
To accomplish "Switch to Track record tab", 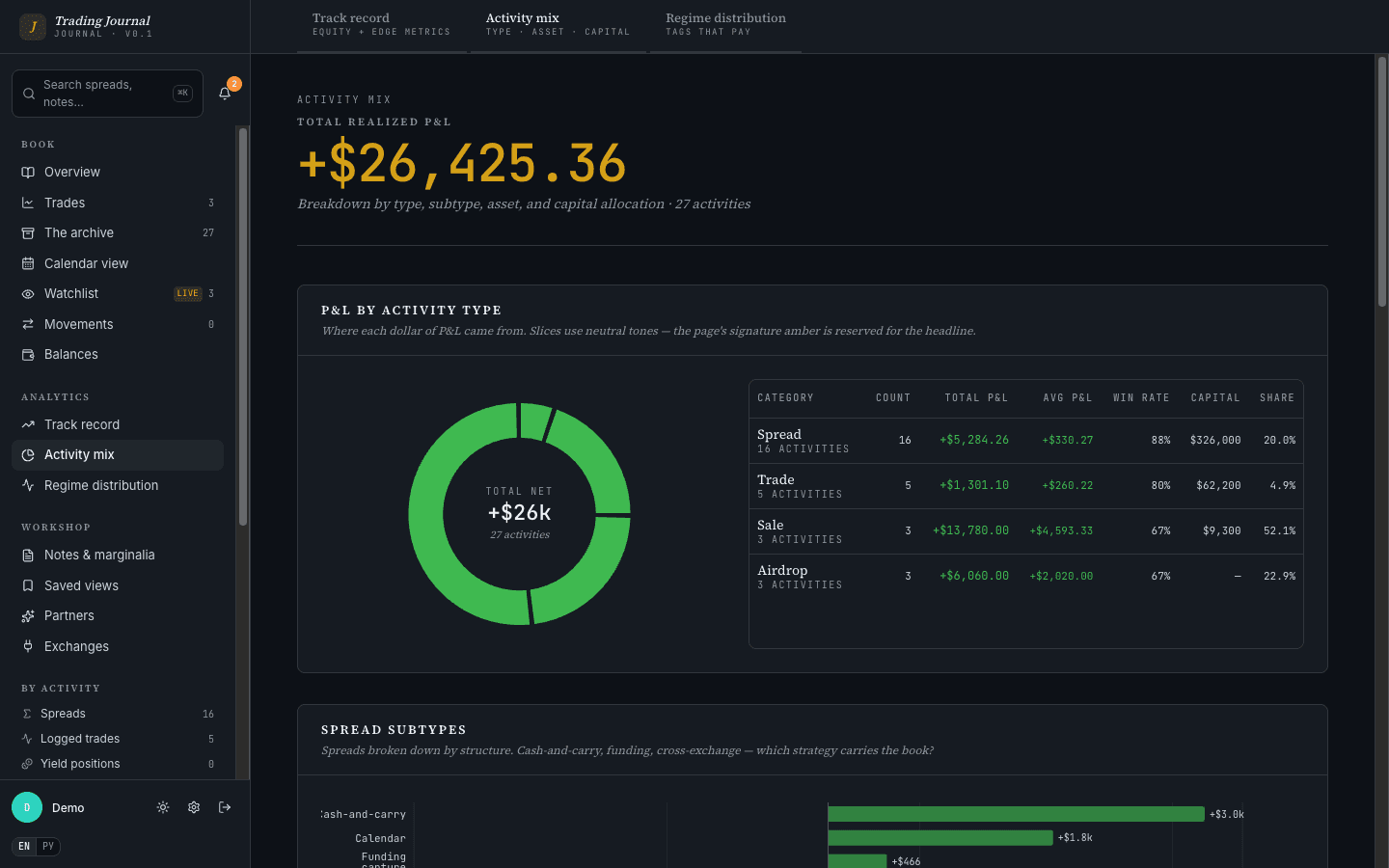I will 382,25.
